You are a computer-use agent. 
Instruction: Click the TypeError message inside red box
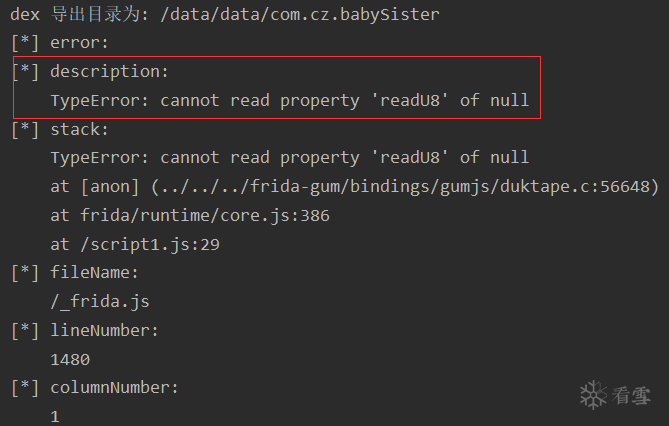click(x=289, y=101)
